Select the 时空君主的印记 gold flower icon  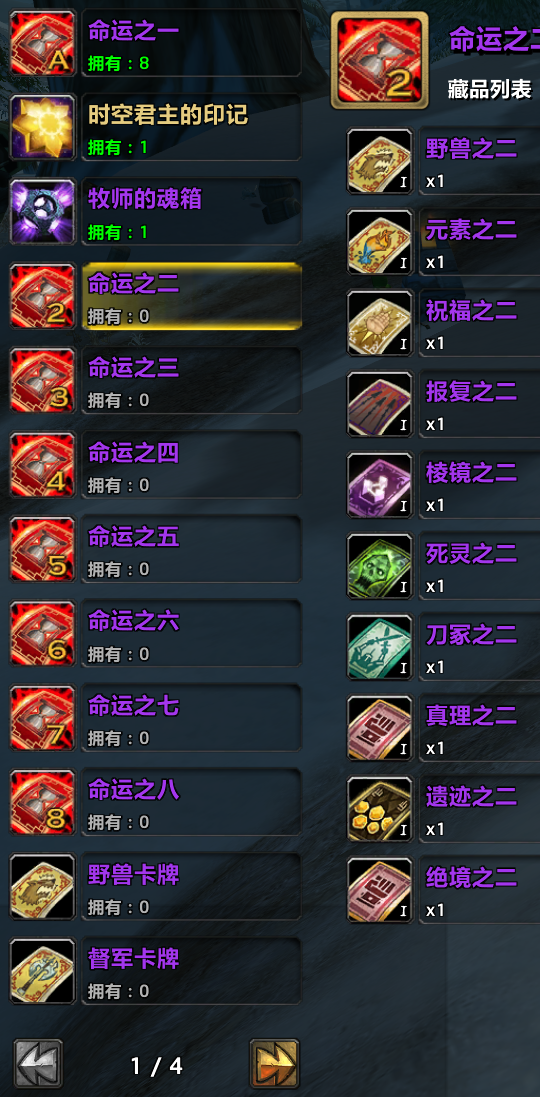click(43, 127)
